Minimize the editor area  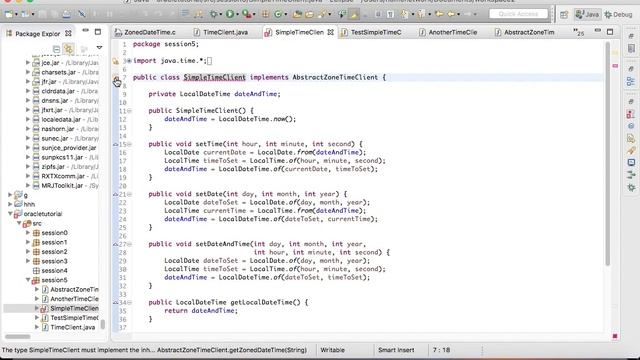(x=598, y=31)
